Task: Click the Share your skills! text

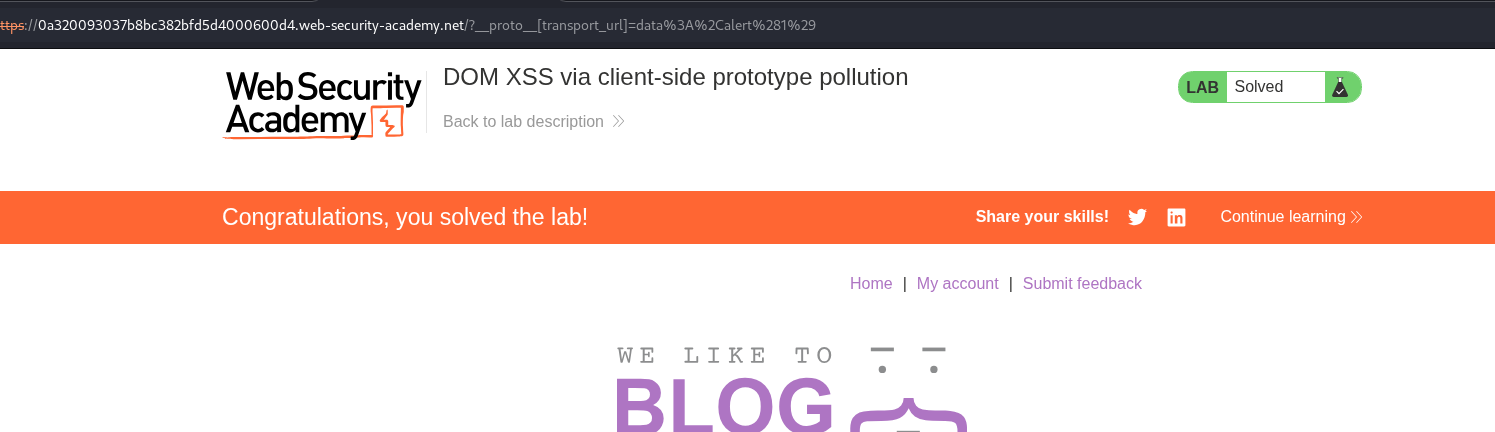Action: (x=1042, y=217)
